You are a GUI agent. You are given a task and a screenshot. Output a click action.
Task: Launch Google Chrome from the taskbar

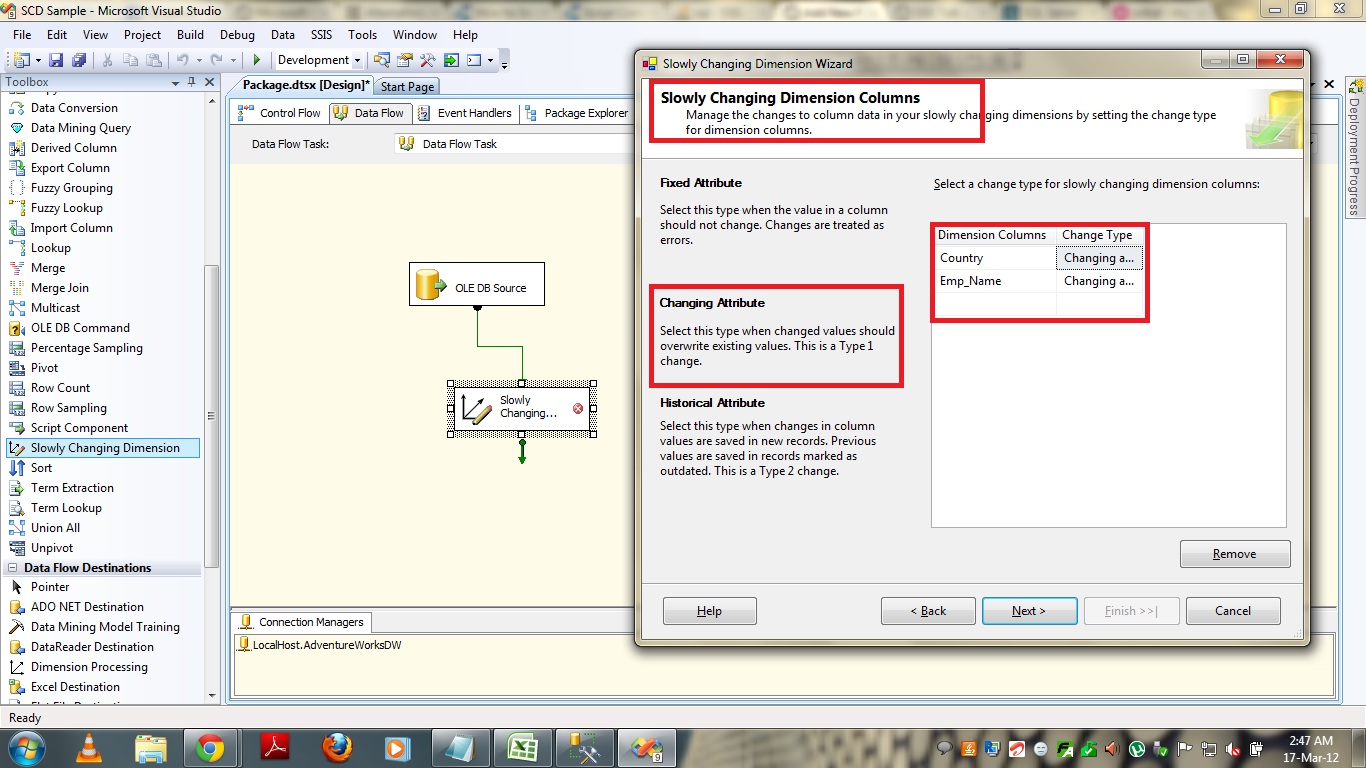[210, 747]
